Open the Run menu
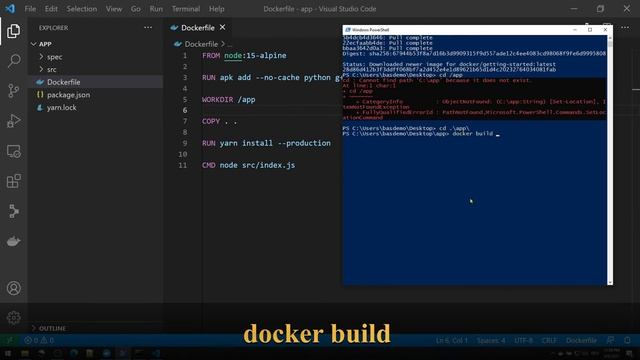The image size is (640, 360). coord(156,9)
